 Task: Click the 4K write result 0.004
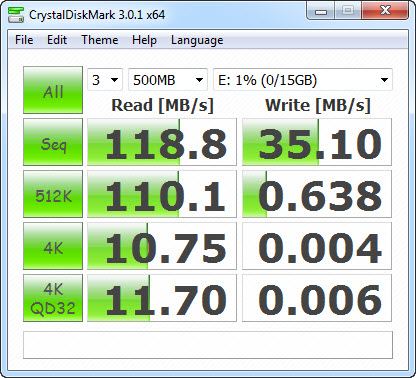317,246
